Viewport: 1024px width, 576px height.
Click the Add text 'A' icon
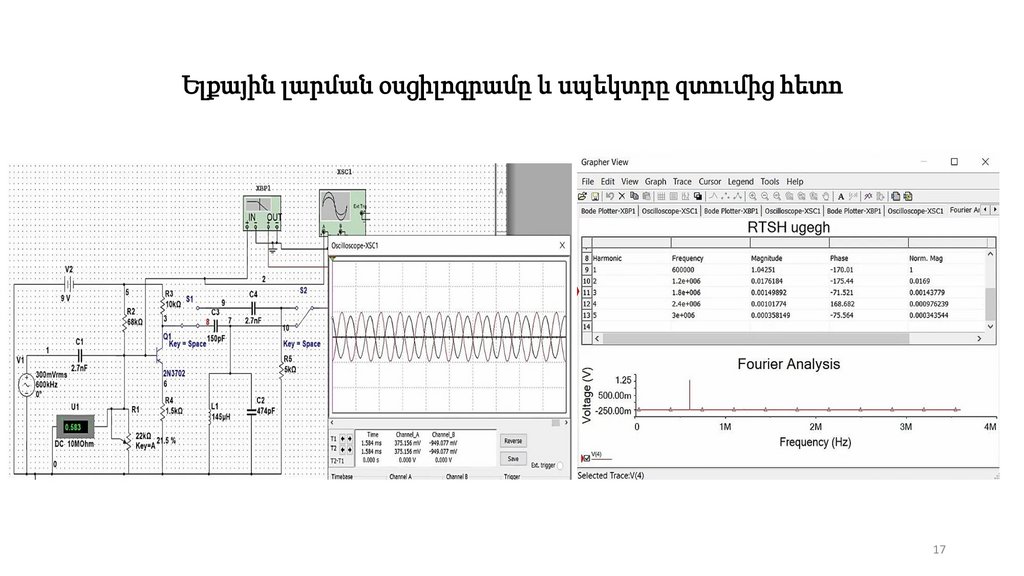(x=840, y=196)
